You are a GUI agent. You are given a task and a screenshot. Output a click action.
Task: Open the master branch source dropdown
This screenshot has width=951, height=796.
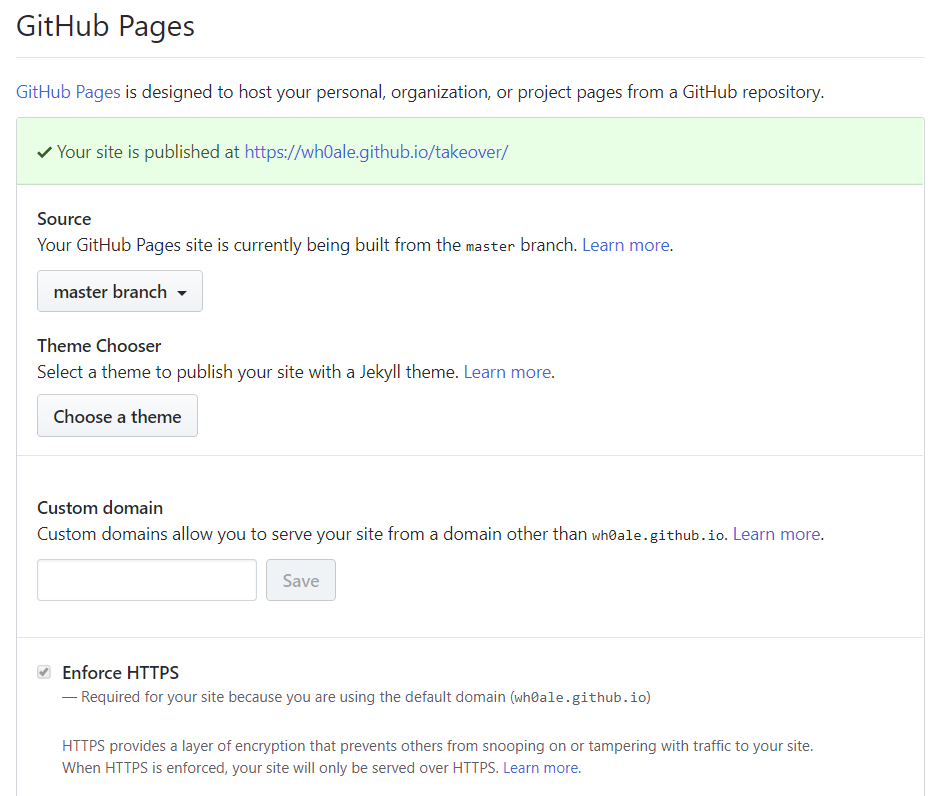[120, 292]
